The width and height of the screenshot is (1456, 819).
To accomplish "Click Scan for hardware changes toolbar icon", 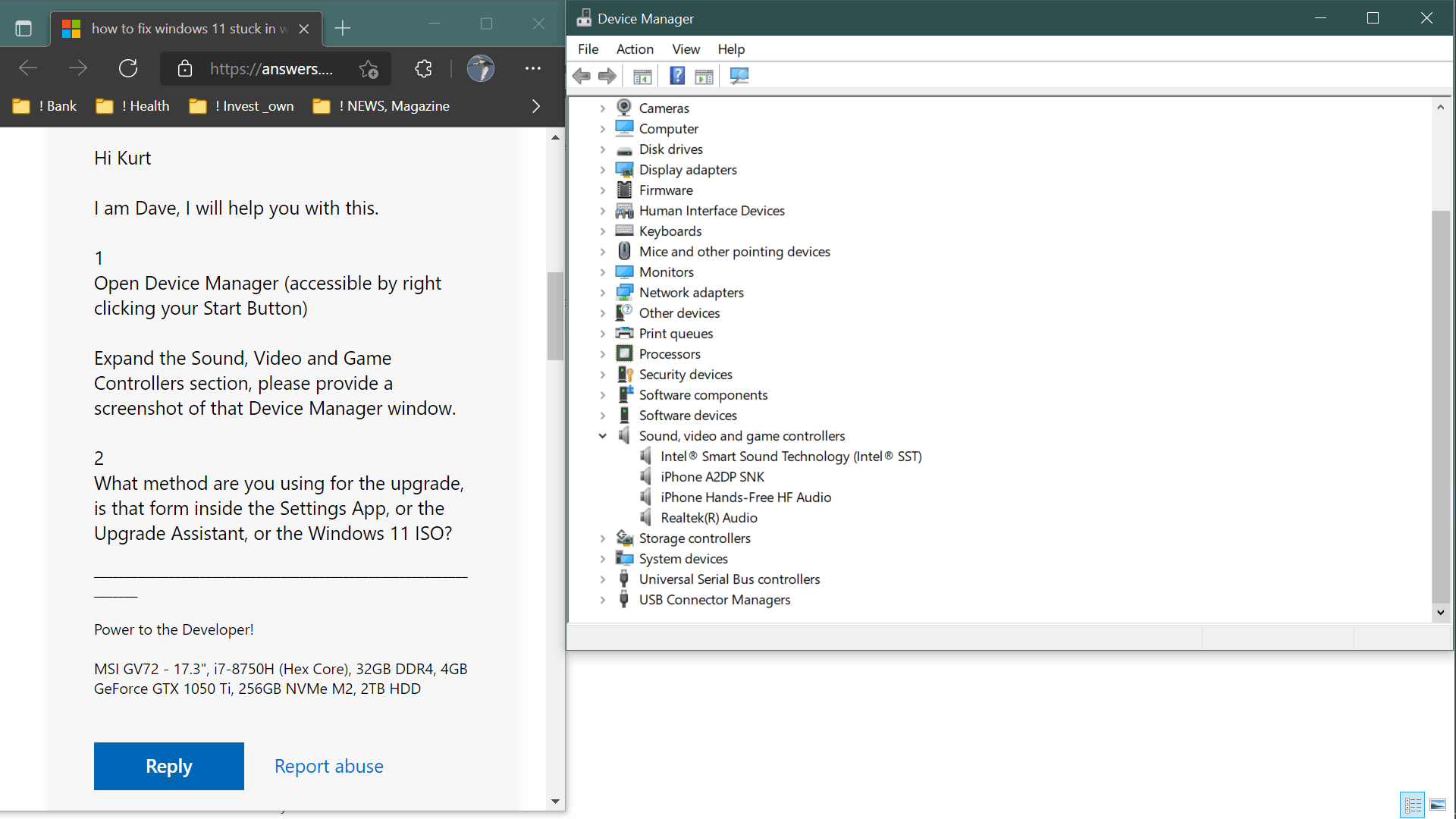I will (739, 75).
